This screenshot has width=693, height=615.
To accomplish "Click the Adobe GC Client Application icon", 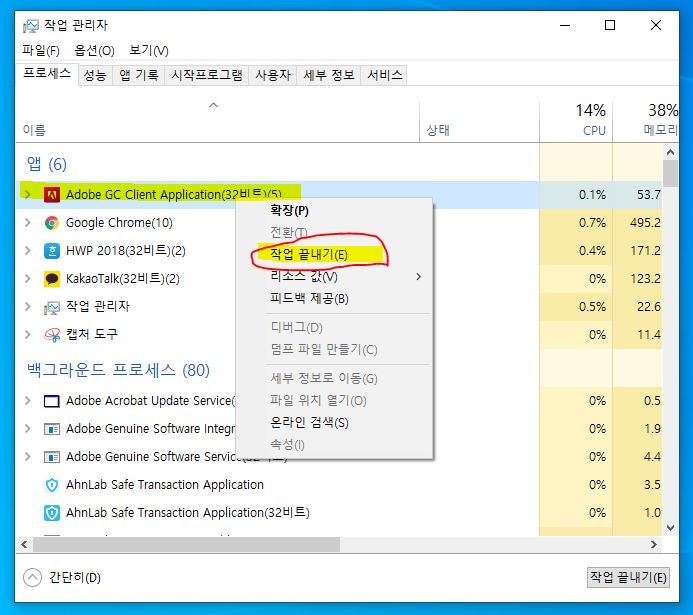I will point(52,194).
